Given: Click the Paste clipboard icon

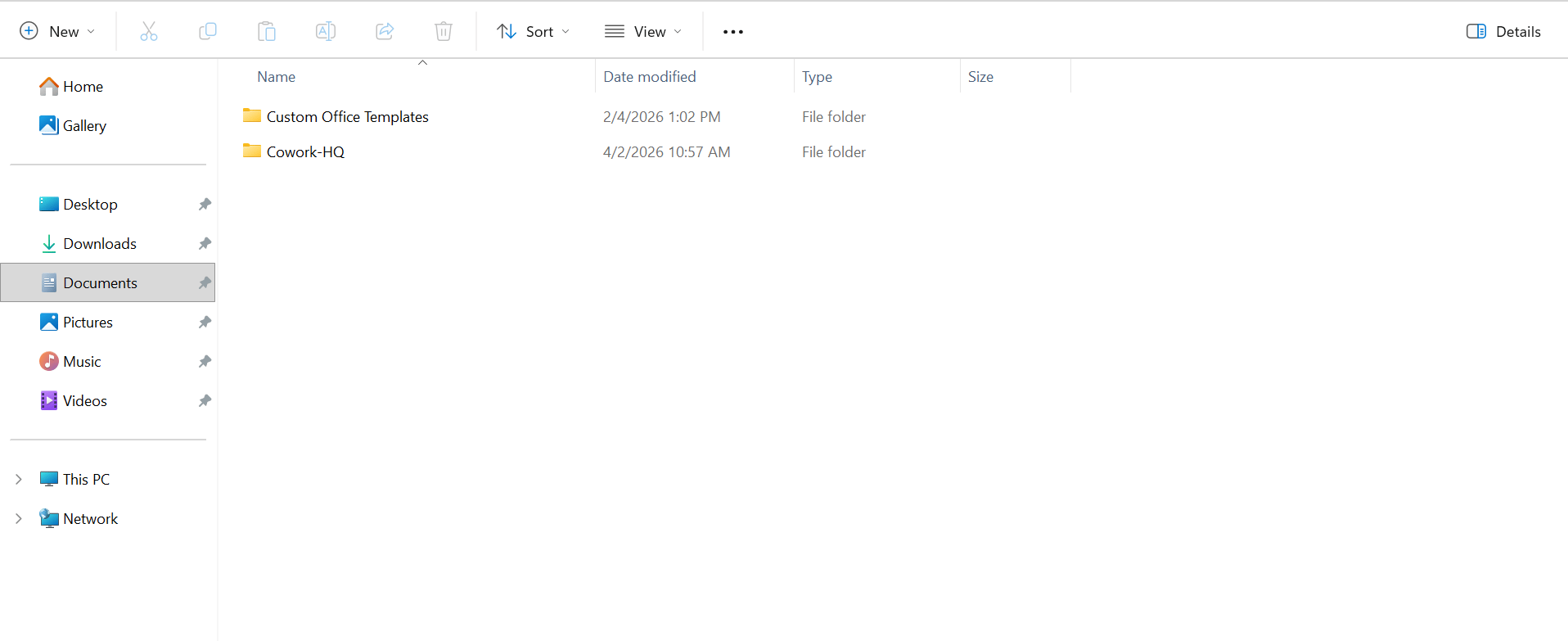Looking at the screenshot, I should 267,31.
